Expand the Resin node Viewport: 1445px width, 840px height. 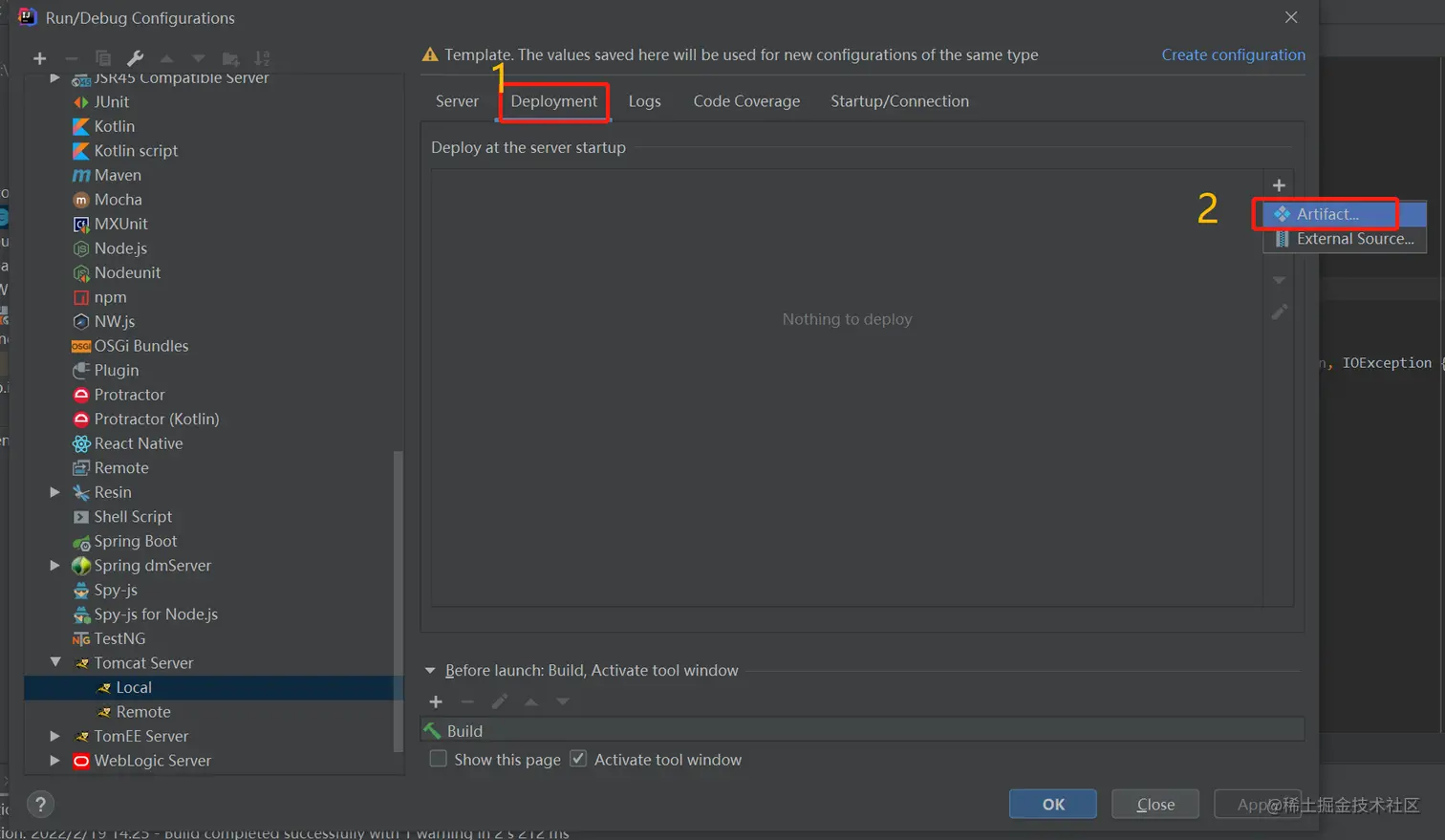[x=54, y=492]
